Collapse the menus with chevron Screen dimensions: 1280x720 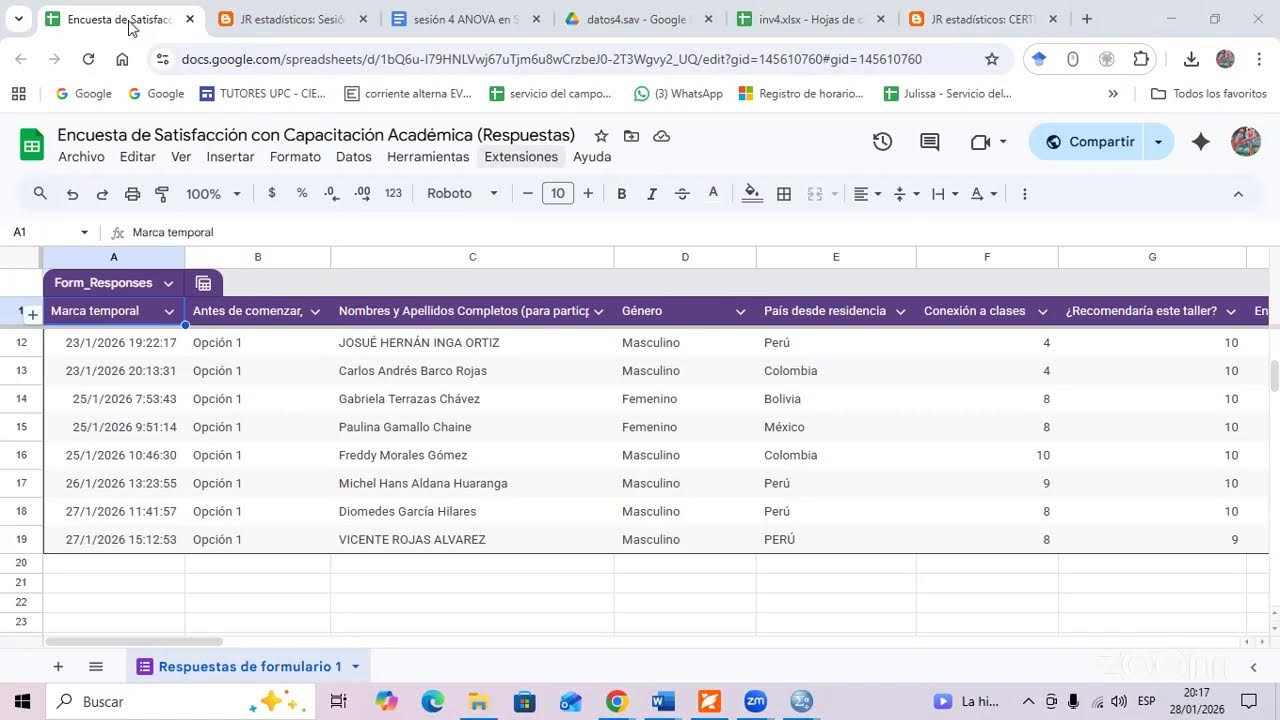coord(1238,194)
